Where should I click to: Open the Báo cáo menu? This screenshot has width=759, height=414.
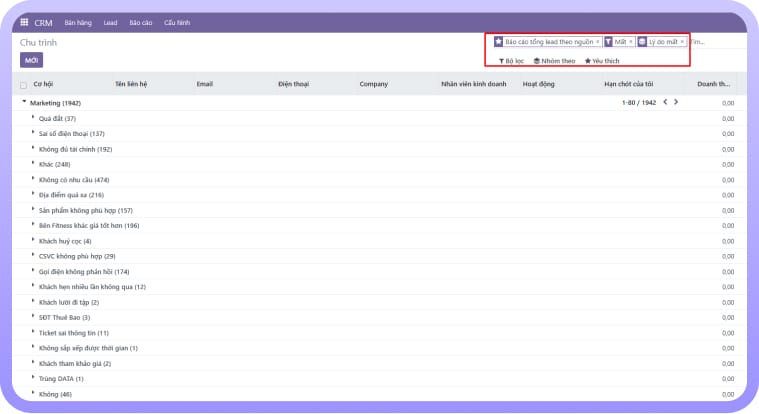pyautogui.click(x=140, y=21)
